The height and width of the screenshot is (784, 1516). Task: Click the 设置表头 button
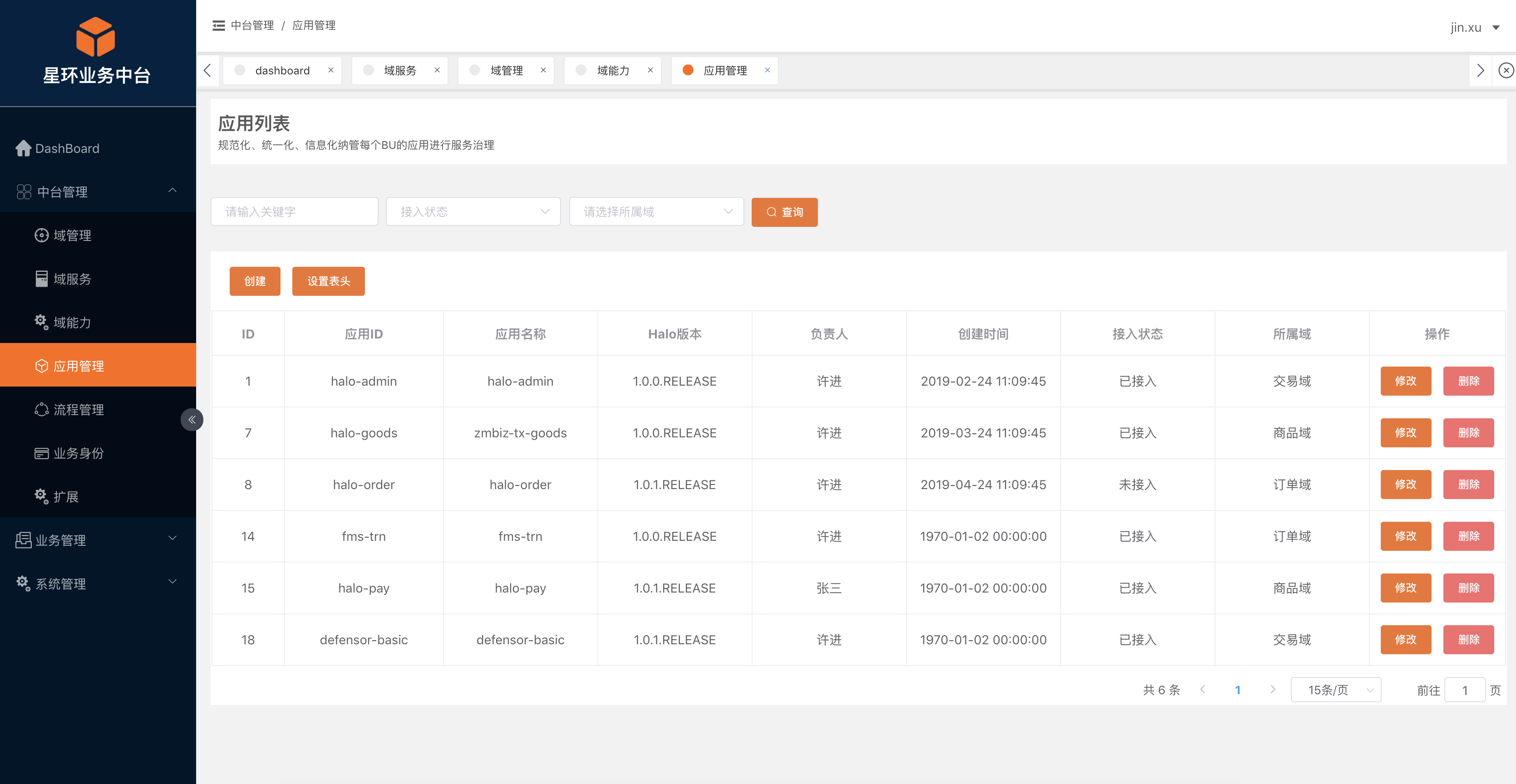(328, 281)
